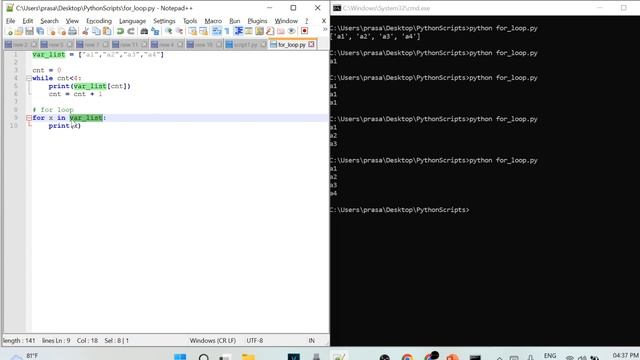
Task: Open the ? help menu
Action: (x=307, y=21)
